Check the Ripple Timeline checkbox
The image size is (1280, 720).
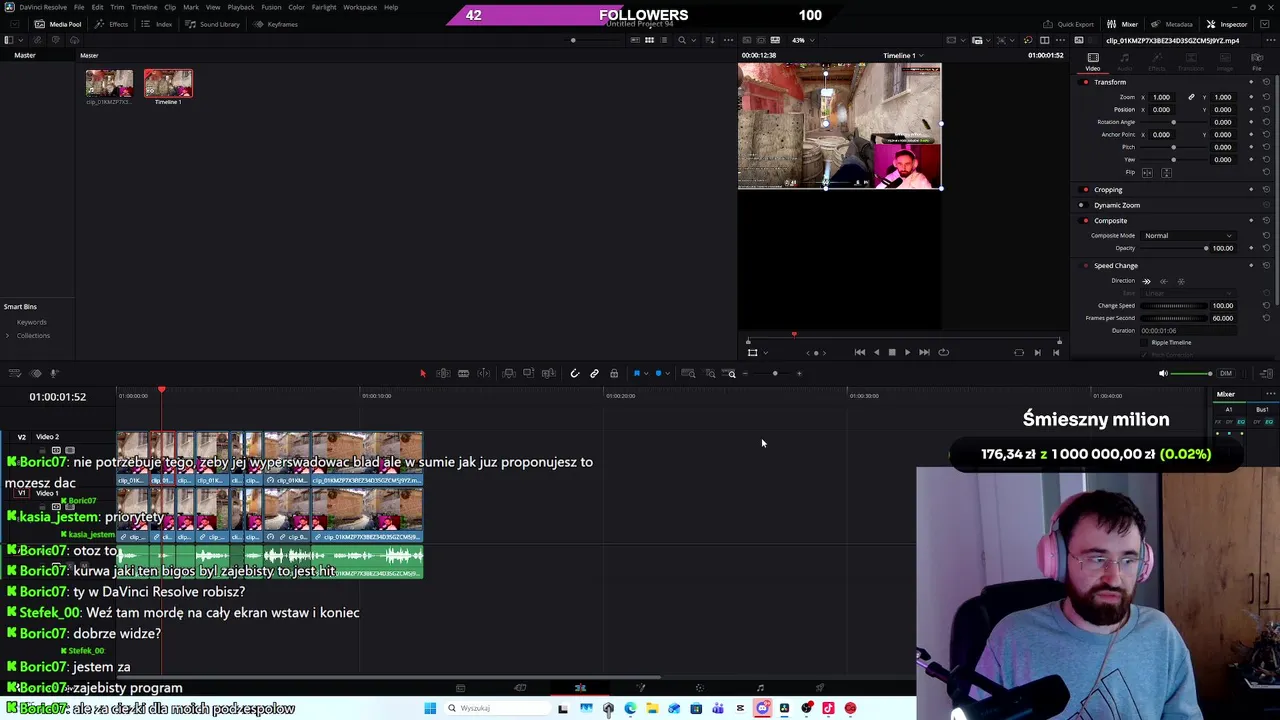click(1146, 343)
